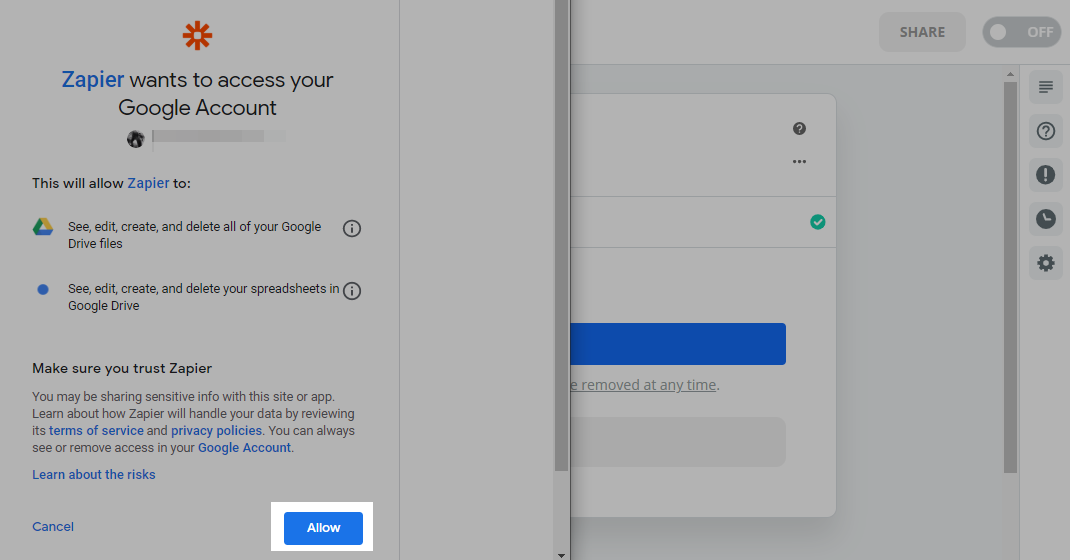Image resolution: width=1070 pixels, height=560 pixels.
Task: Open the alerts exclamation sidebar icon
Action: pyautogui.click(x=1045, y=175)
